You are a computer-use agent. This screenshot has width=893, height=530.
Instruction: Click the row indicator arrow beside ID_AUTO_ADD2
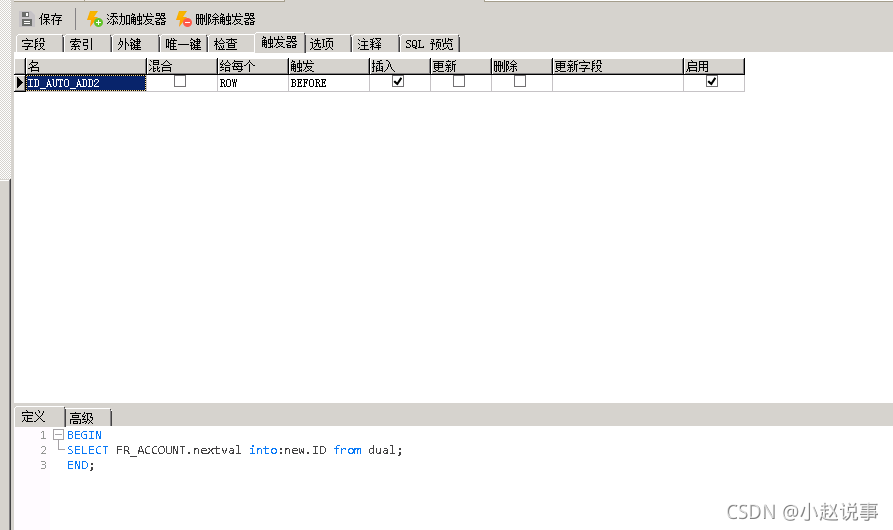coord(20,83)
